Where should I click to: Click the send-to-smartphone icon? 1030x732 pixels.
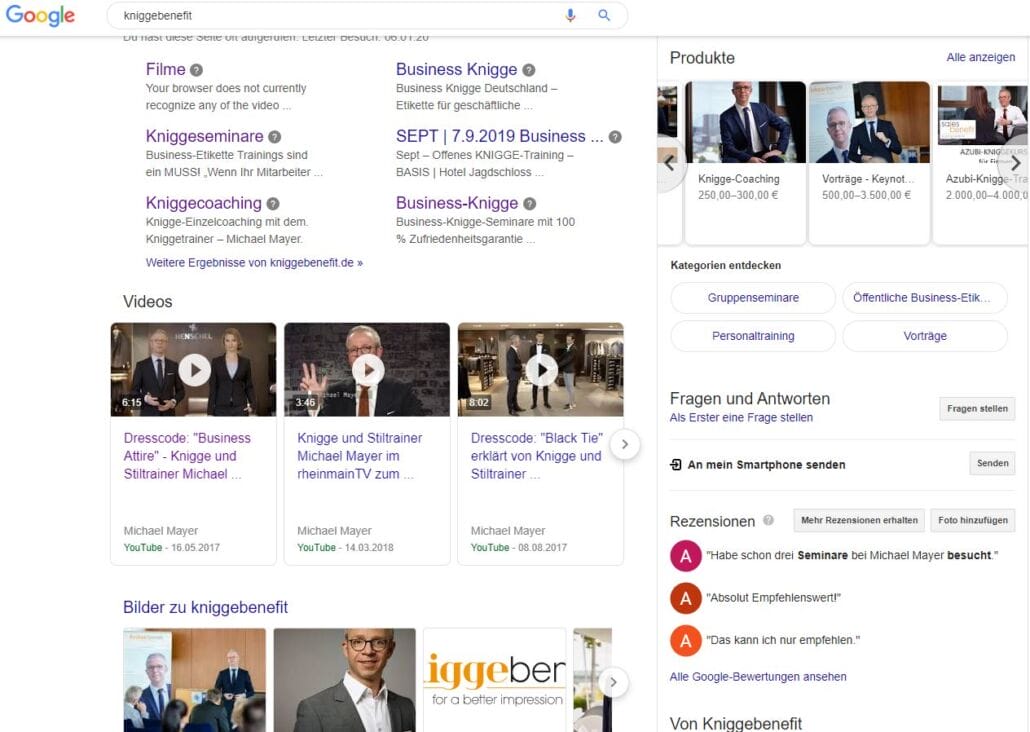tap(676, 465)
